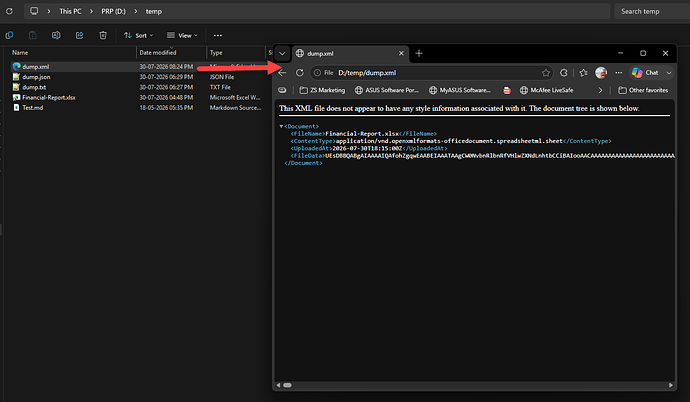This screenshot has width=690, height=402.
Task: Open the browser profile avatar
Action: click(601, 73)
